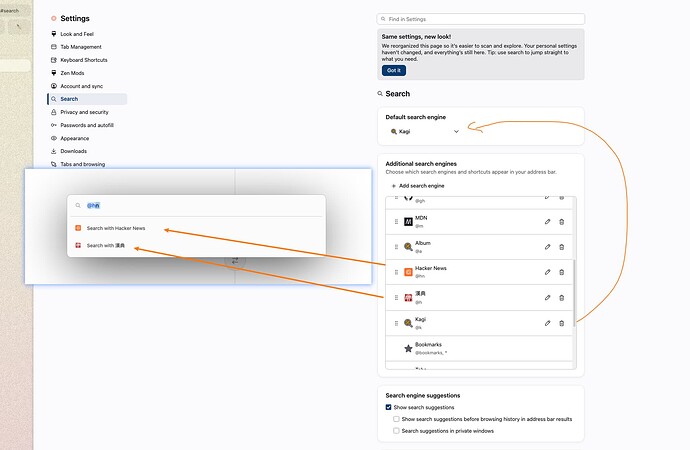690x450 pixels.
Task: Click magnifier icon in the URL bar popup
Action: tap(78, 205)
